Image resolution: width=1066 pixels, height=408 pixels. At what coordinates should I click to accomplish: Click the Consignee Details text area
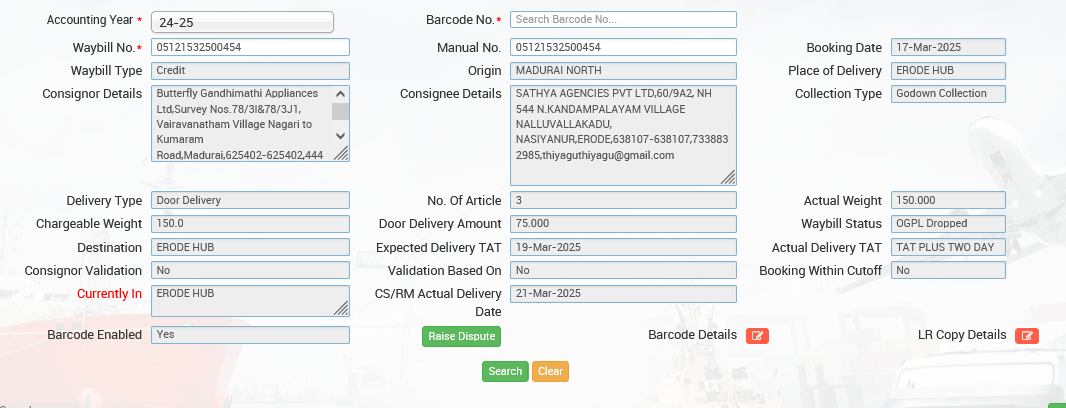[615, 134]
